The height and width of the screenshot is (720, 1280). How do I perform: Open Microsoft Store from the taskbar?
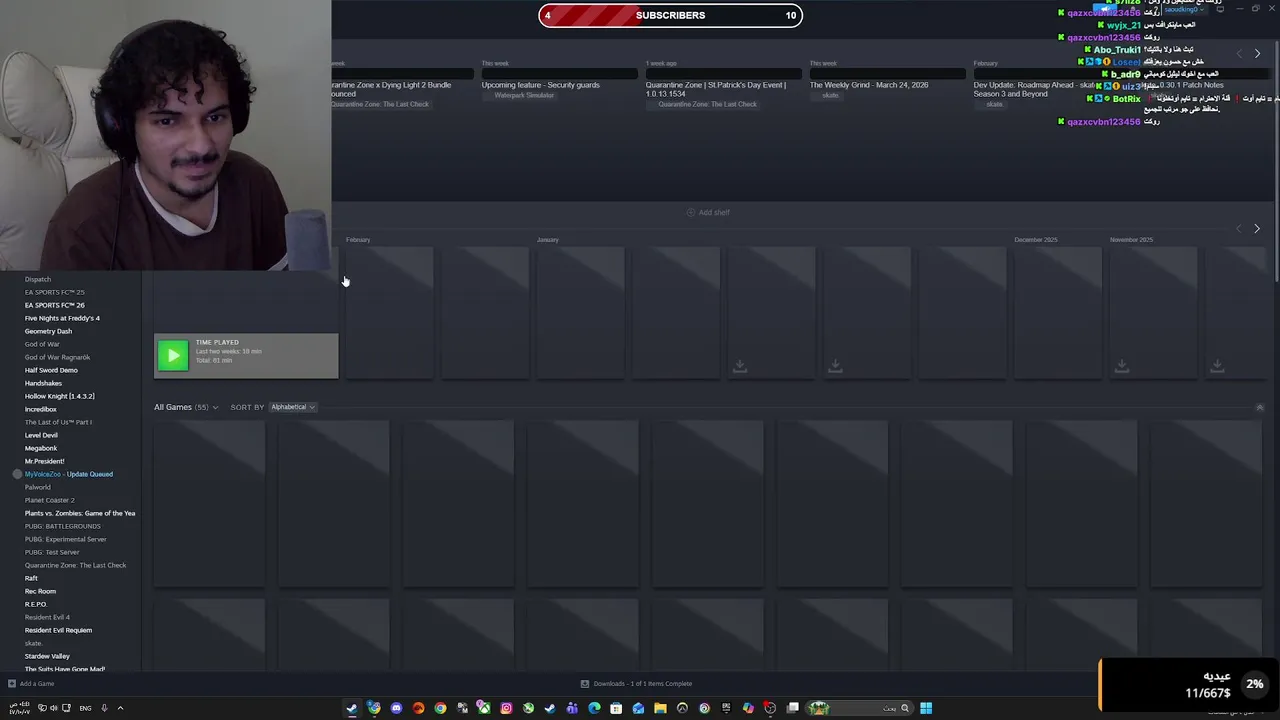tap(616, 708)
